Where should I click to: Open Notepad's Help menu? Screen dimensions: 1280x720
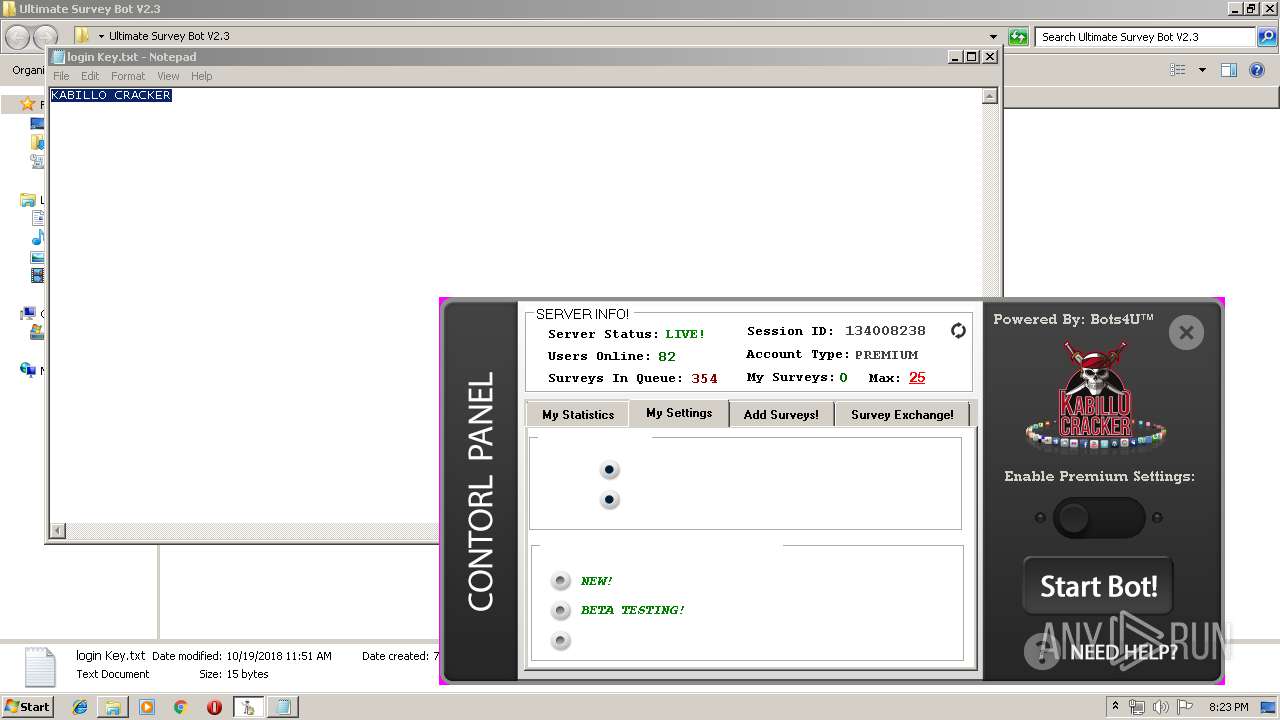pyautogui.click(x=201, y=76)
